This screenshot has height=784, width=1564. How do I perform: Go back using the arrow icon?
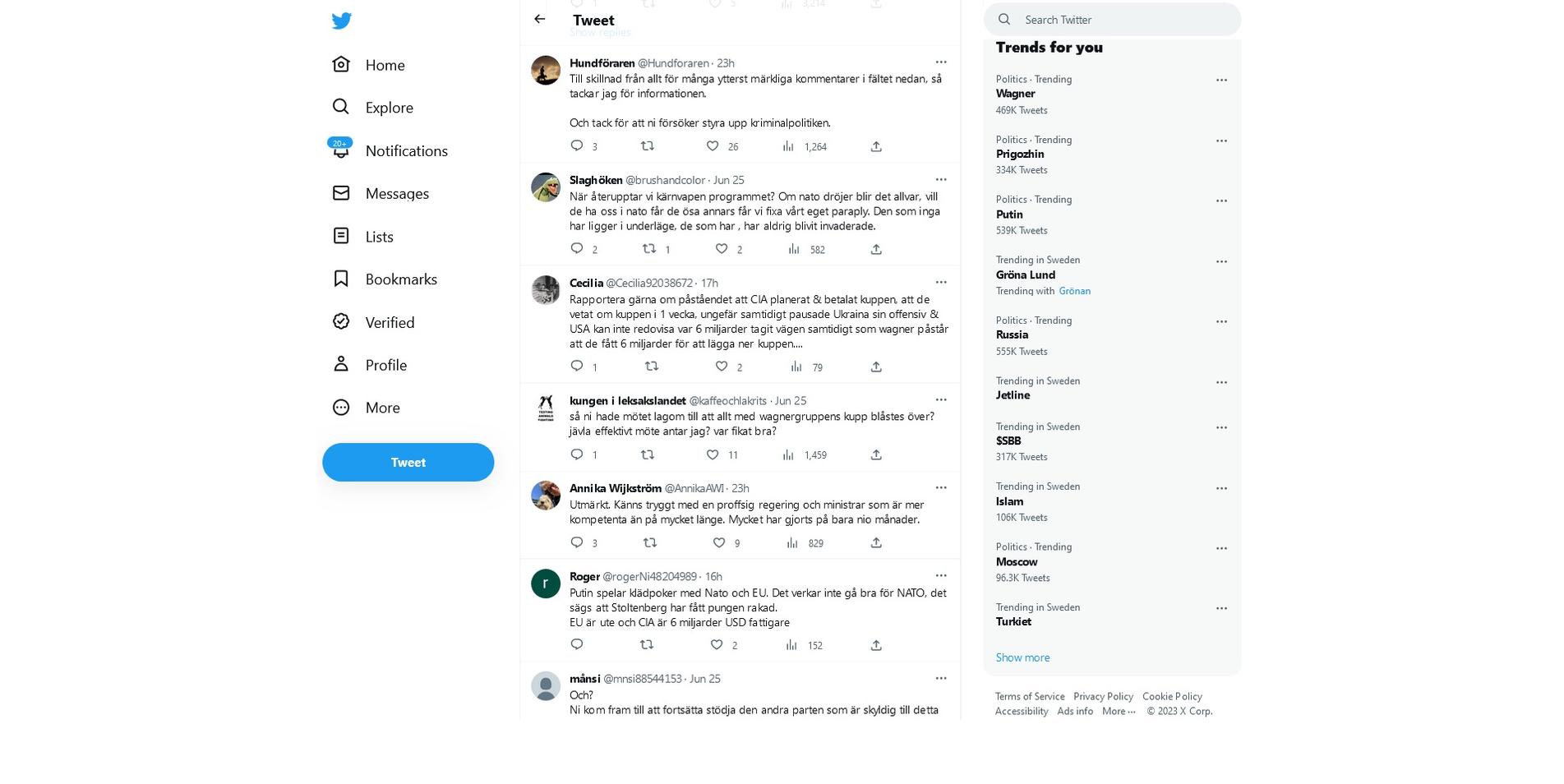pyautogui.click(x=539, y=19)
